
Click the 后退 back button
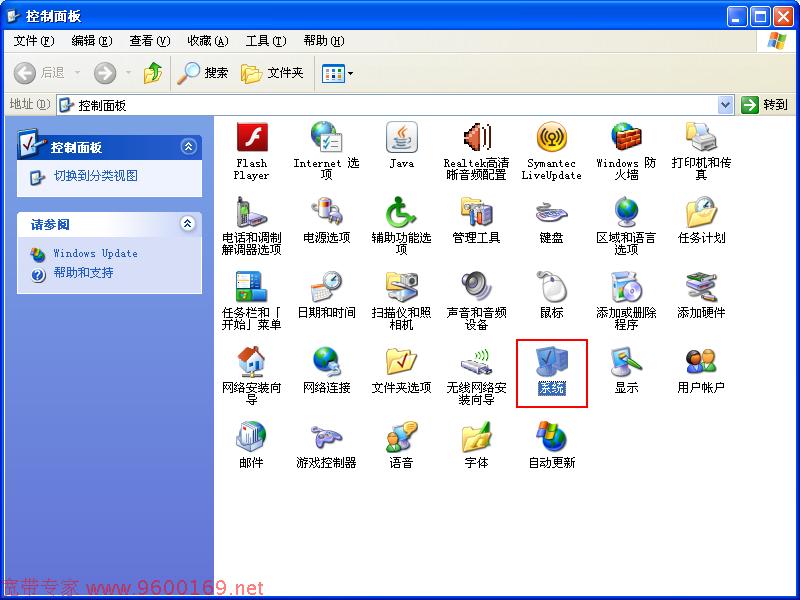tap(40, 73)
